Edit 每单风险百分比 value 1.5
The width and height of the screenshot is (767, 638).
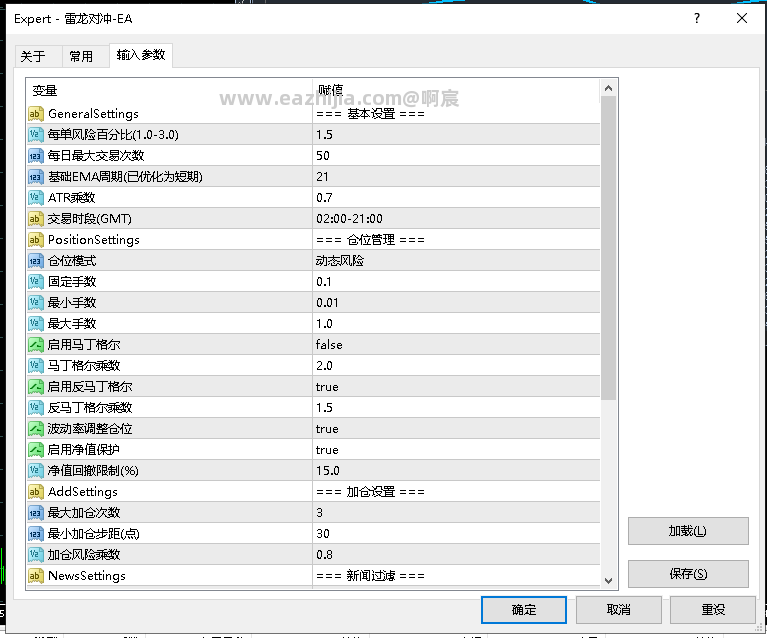pos(456,135)
